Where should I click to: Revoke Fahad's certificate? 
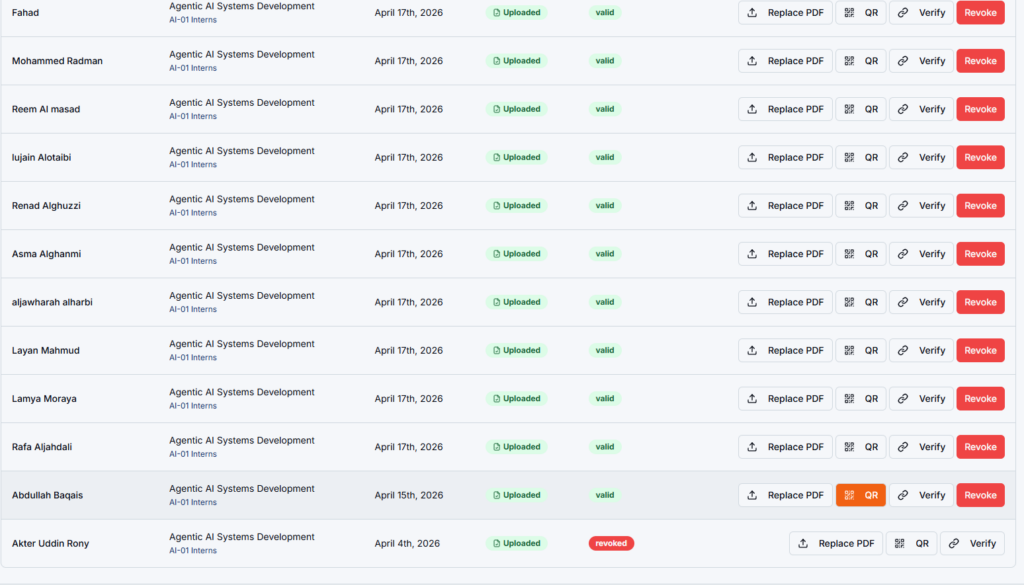(x=980, y=12)
